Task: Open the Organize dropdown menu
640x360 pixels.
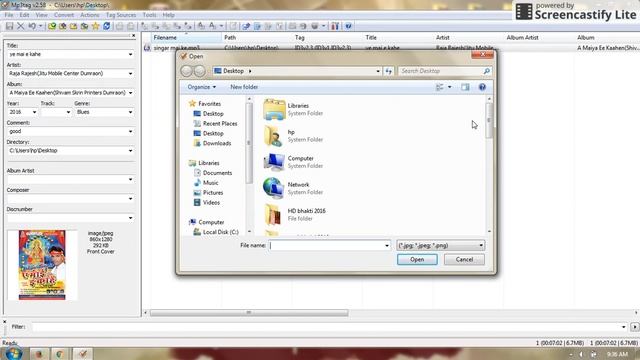Action: (x=202, y=87)
